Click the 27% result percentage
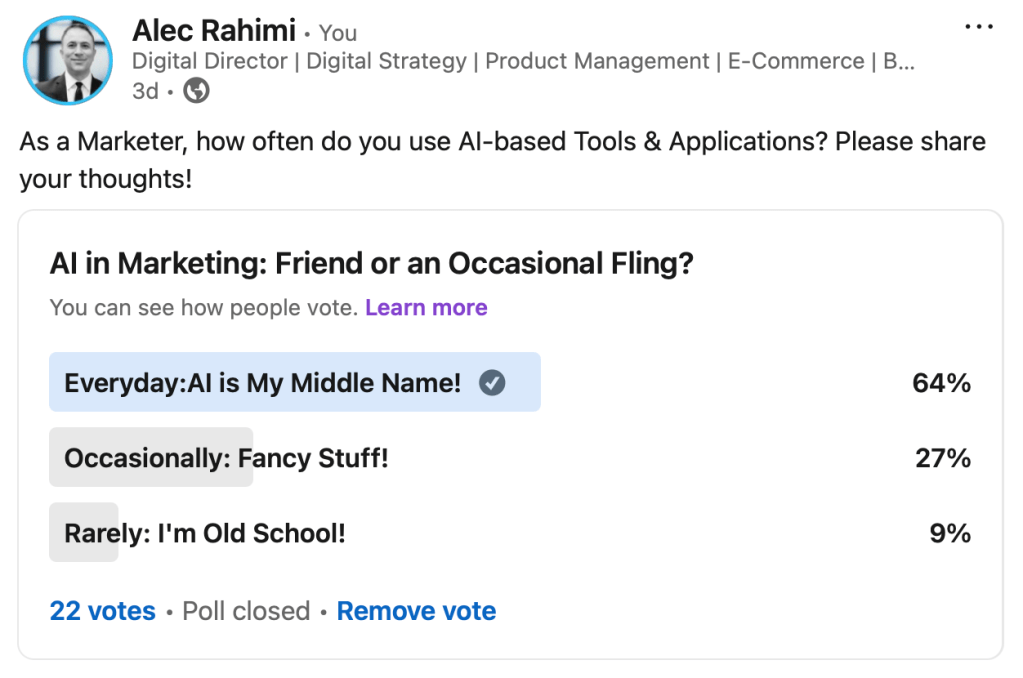The height and width of the screenshot is (678, 1023). click(x=943, y=458)
